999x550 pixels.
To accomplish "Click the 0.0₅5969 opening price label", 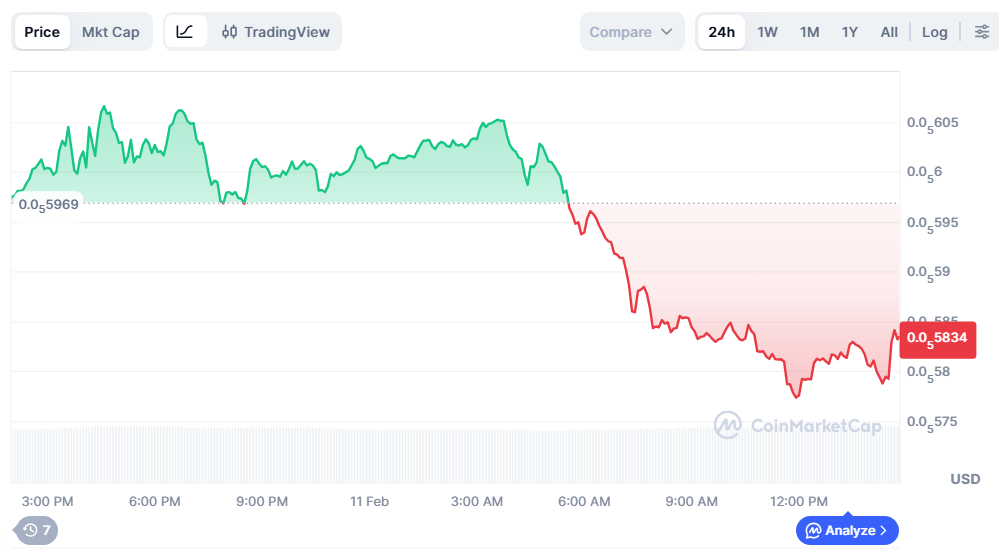I will tap(48, 205).
